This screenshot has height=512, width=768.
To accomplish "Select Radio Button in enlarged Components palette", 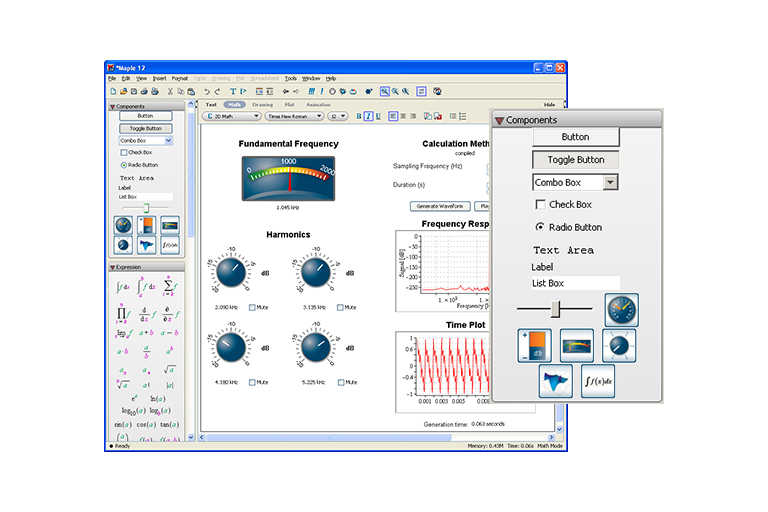I will (x=541, y=227).
